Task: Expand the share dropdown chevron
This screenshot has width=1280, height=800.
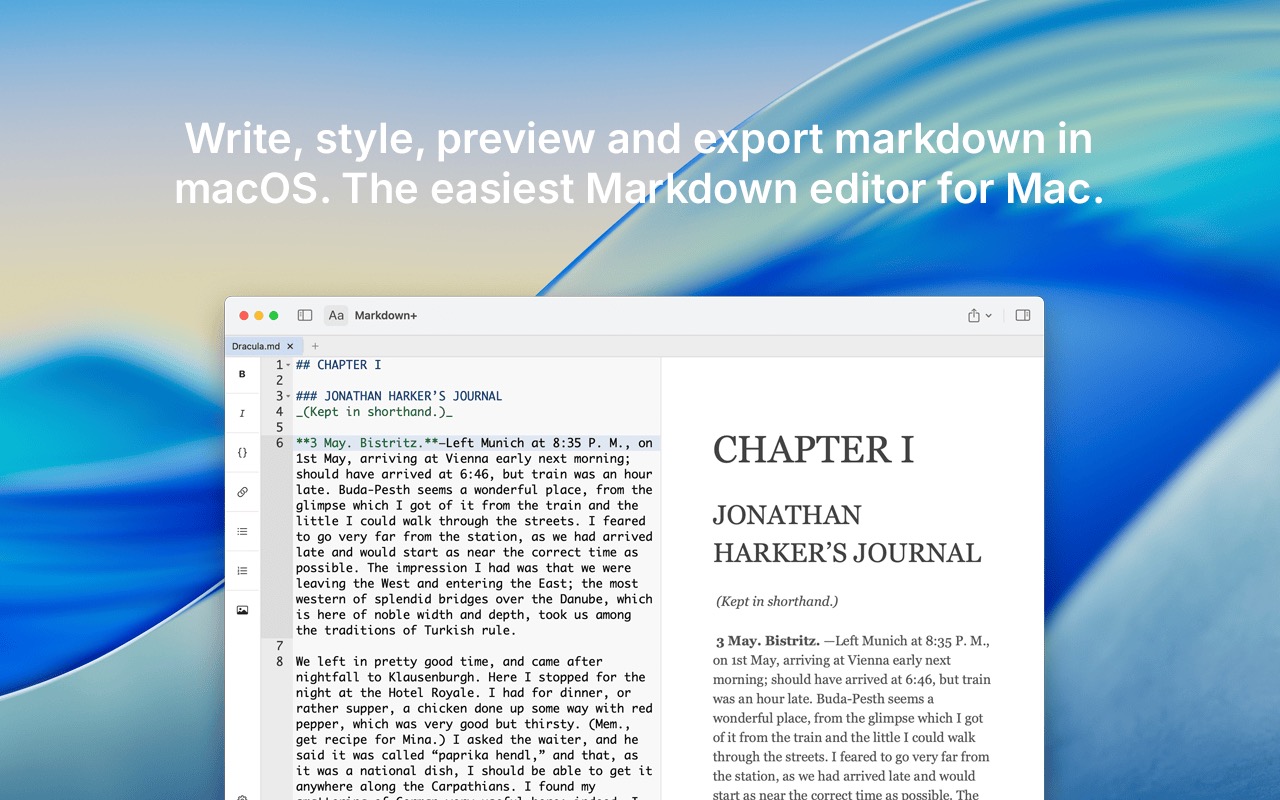Action: click(989, 316)
